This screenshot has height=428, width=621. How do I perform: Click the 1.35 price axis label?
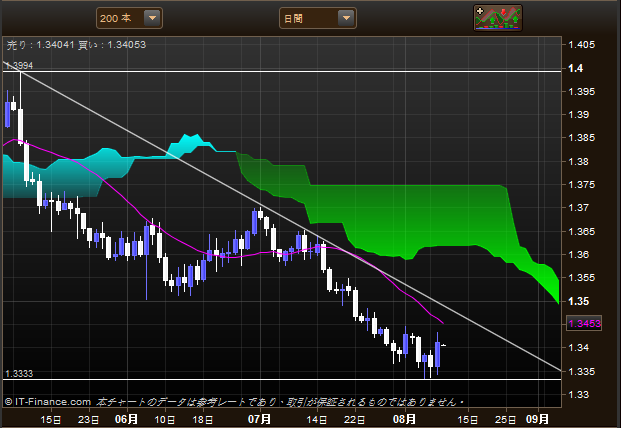pos(579,301)
